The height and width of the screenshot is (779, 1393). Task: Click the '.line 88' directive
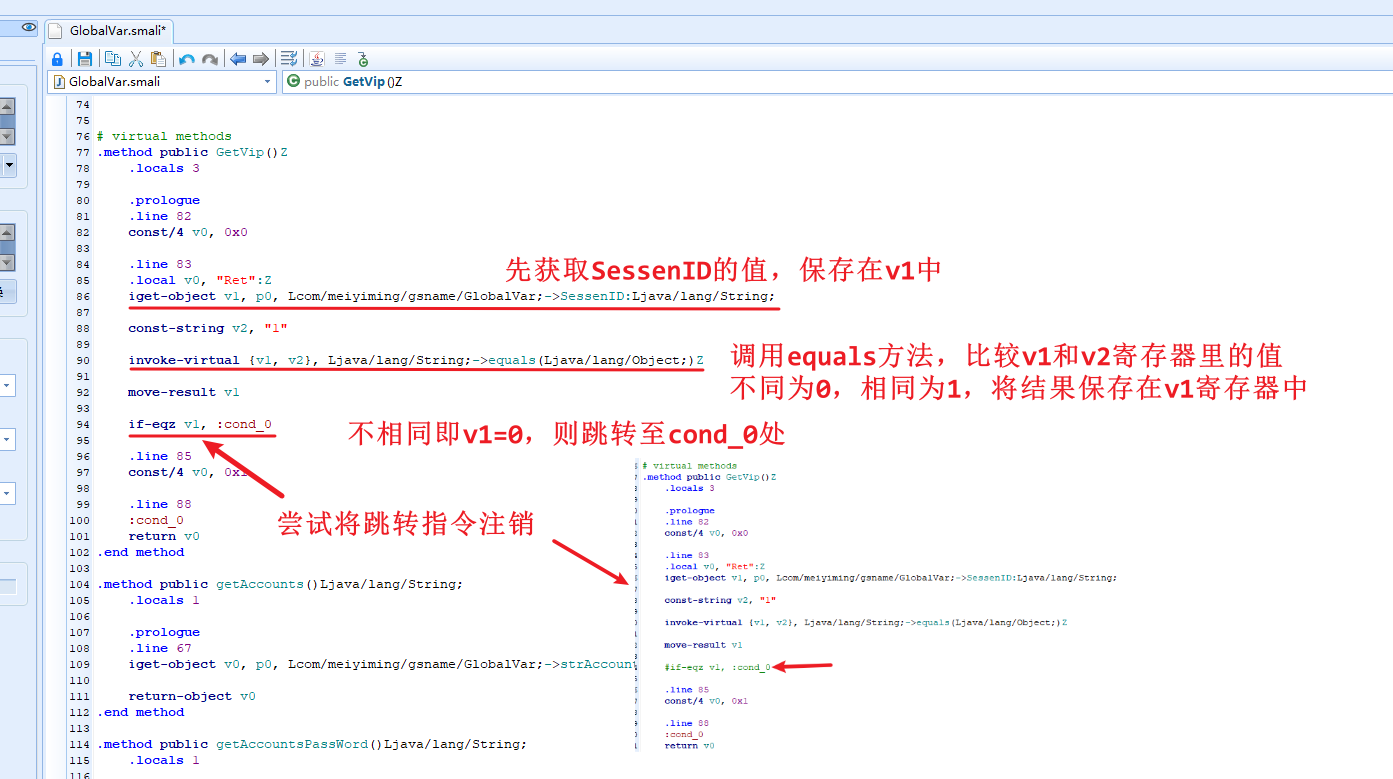tap(160, 504)
